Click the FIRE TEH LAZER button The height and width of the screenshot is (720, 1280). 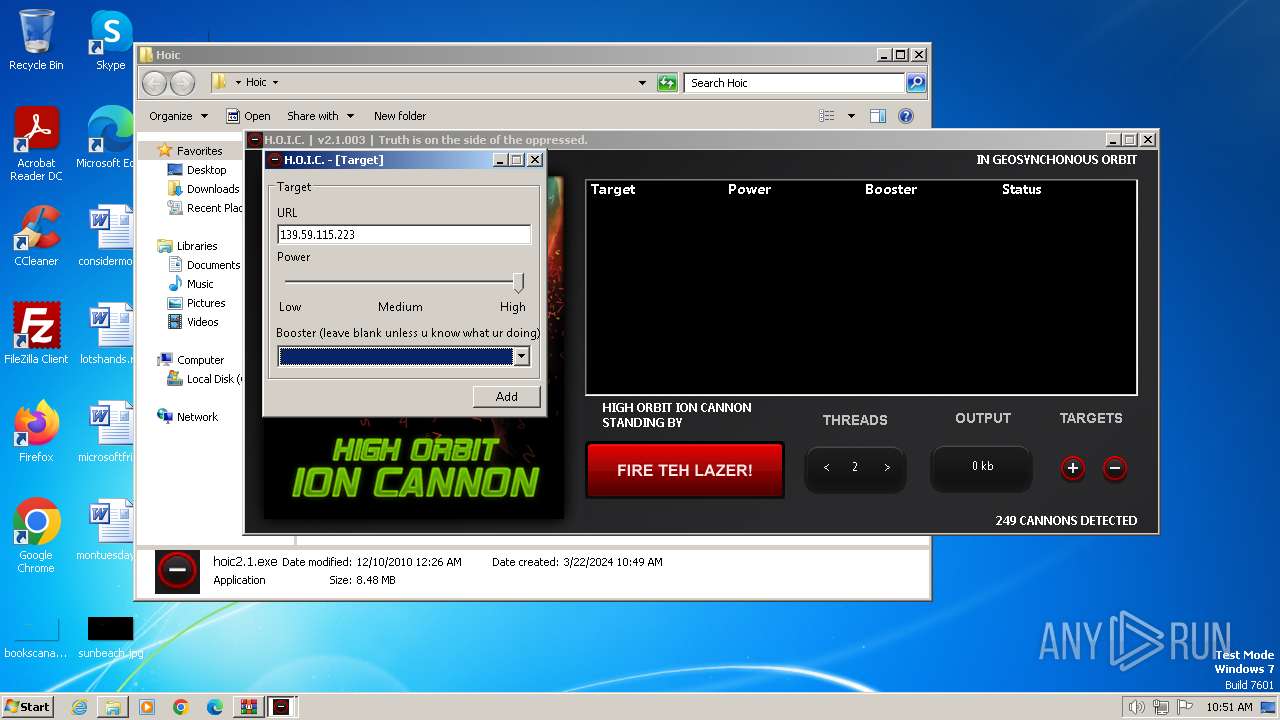click(685, 470)
